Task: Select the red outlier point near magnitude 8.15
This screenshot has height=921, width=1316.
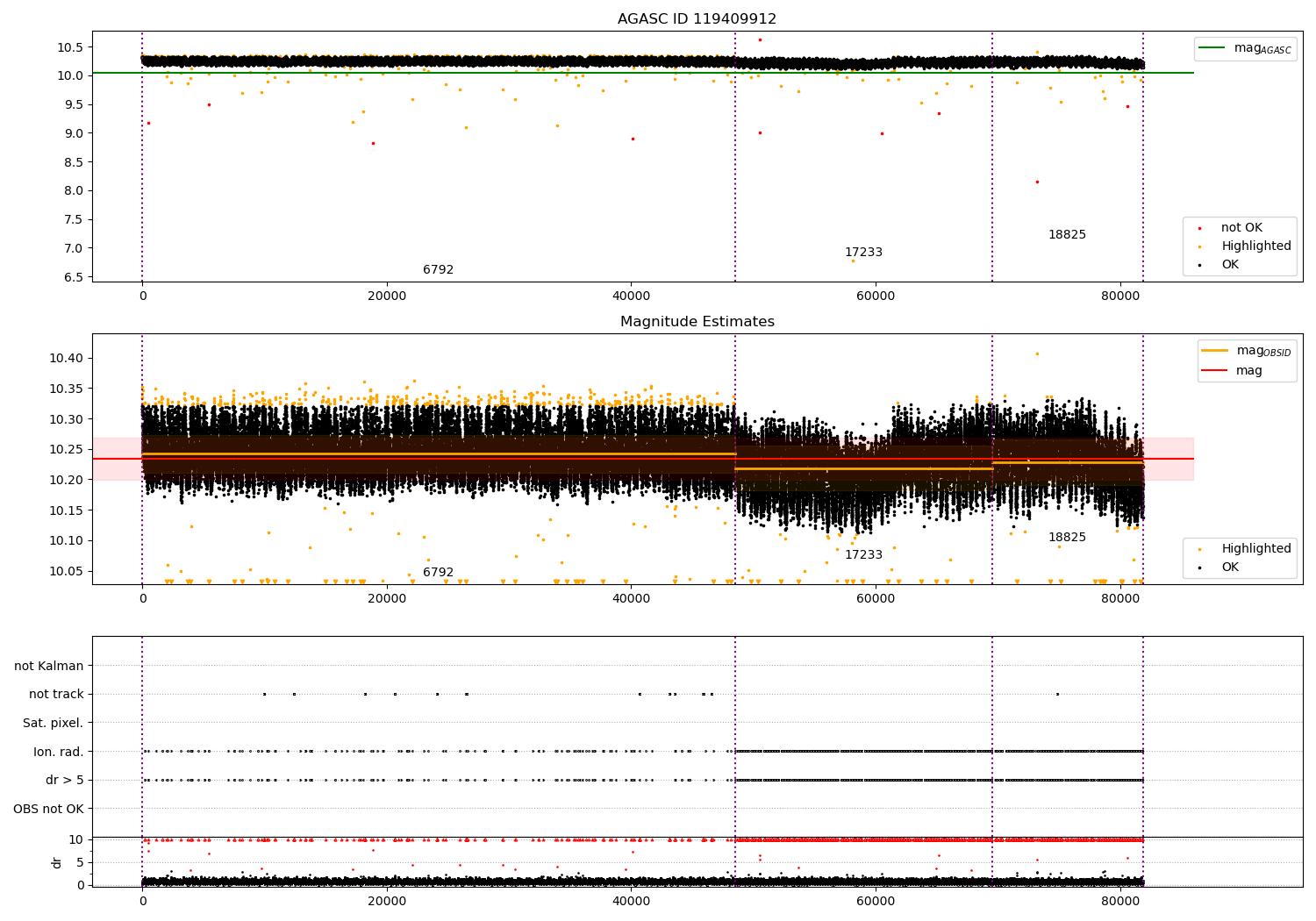Action: (1036, 182)
